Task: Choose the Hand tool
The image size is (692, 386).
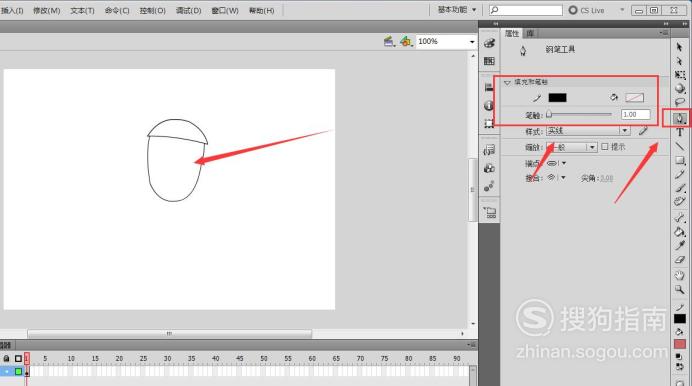Action: (680, 276)
